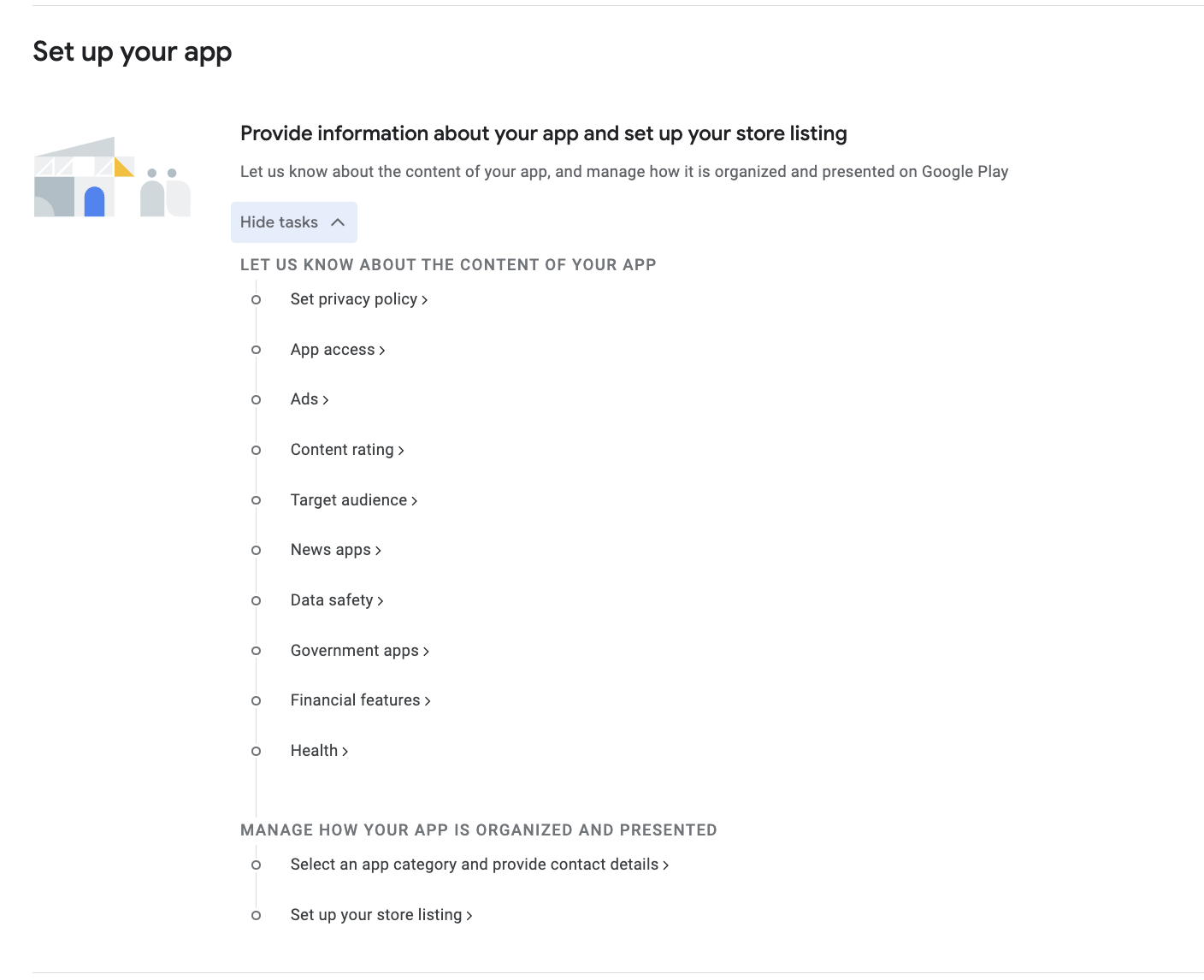Image resolution: width=1204 pixels, height=980 pixels.
Task: Click the status circle beside Health
Action: (x=256, y=752)
